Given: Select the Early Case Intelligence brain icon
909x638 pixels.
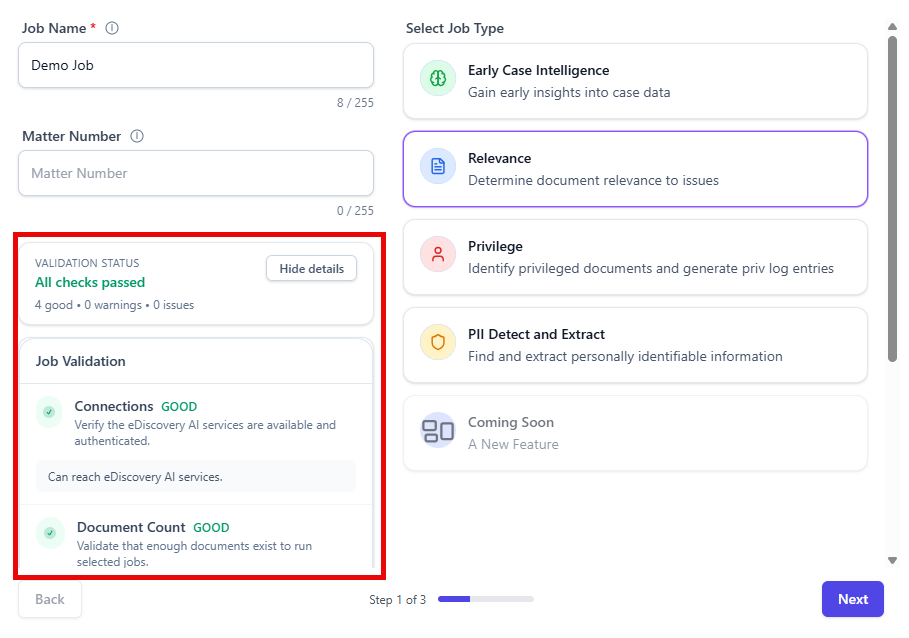Looking at the screenshot, I should pos(437,78).
